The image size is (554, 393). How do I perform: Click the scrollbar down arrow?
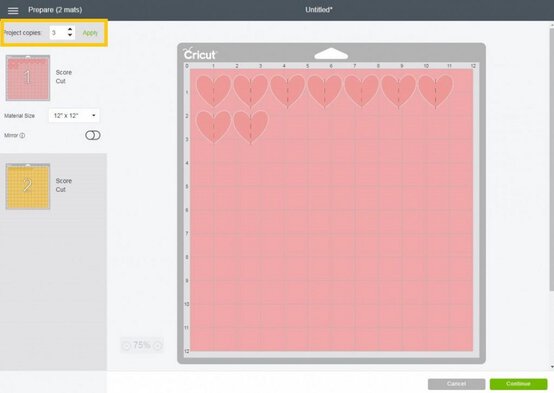click(x=552, y=367)
